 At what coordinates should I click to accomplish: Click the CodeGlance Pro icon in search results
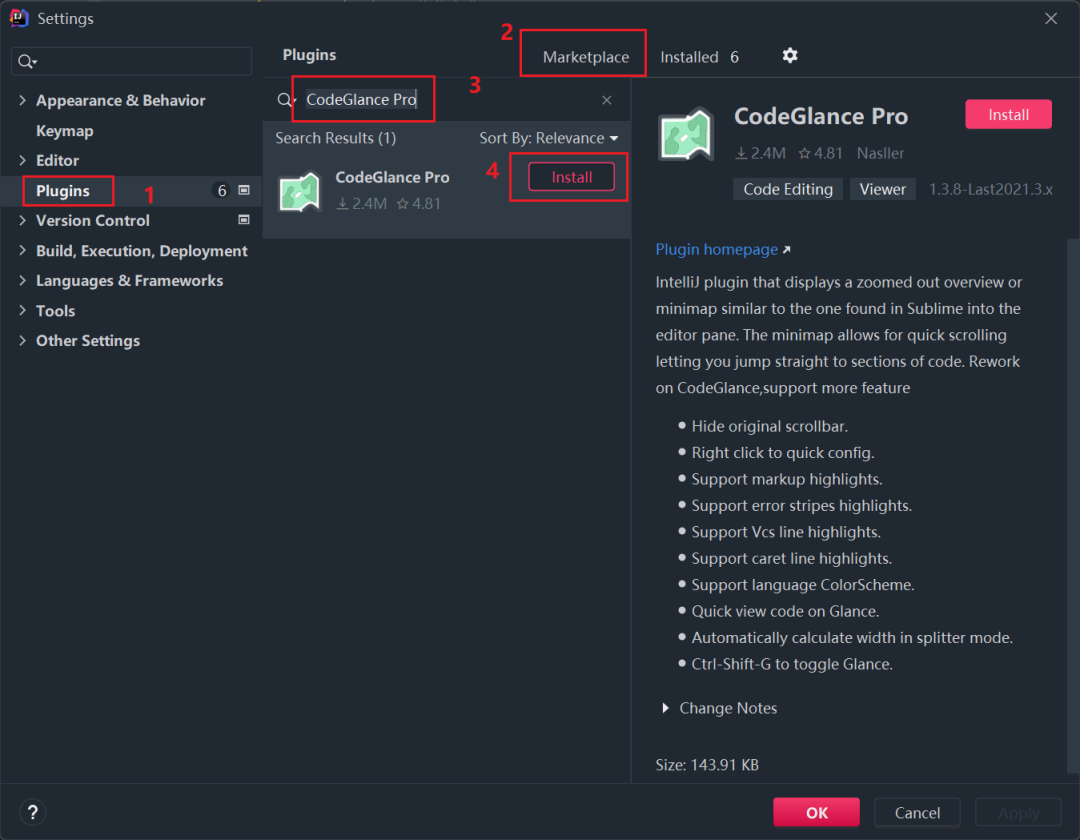coord(300,191)
